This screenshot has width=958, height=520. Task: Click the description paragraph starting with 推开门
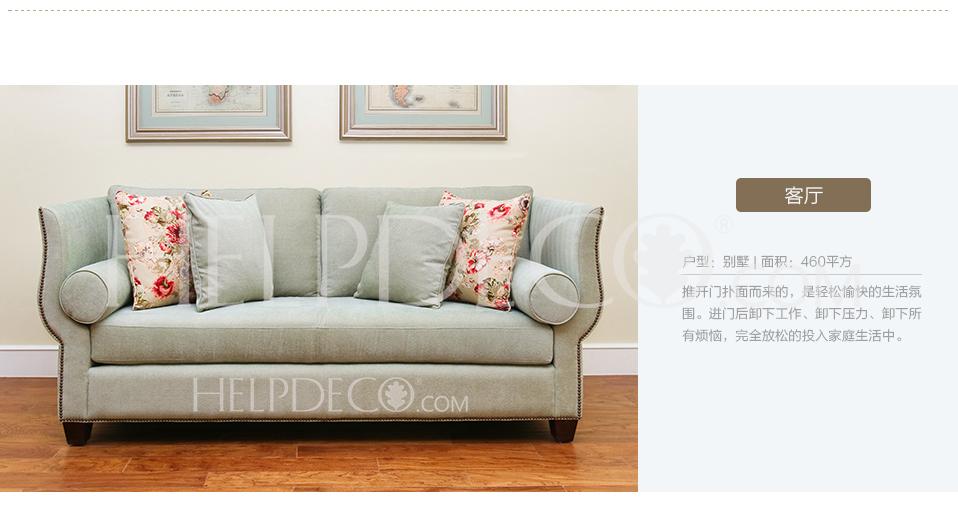(x=802, y=313)
